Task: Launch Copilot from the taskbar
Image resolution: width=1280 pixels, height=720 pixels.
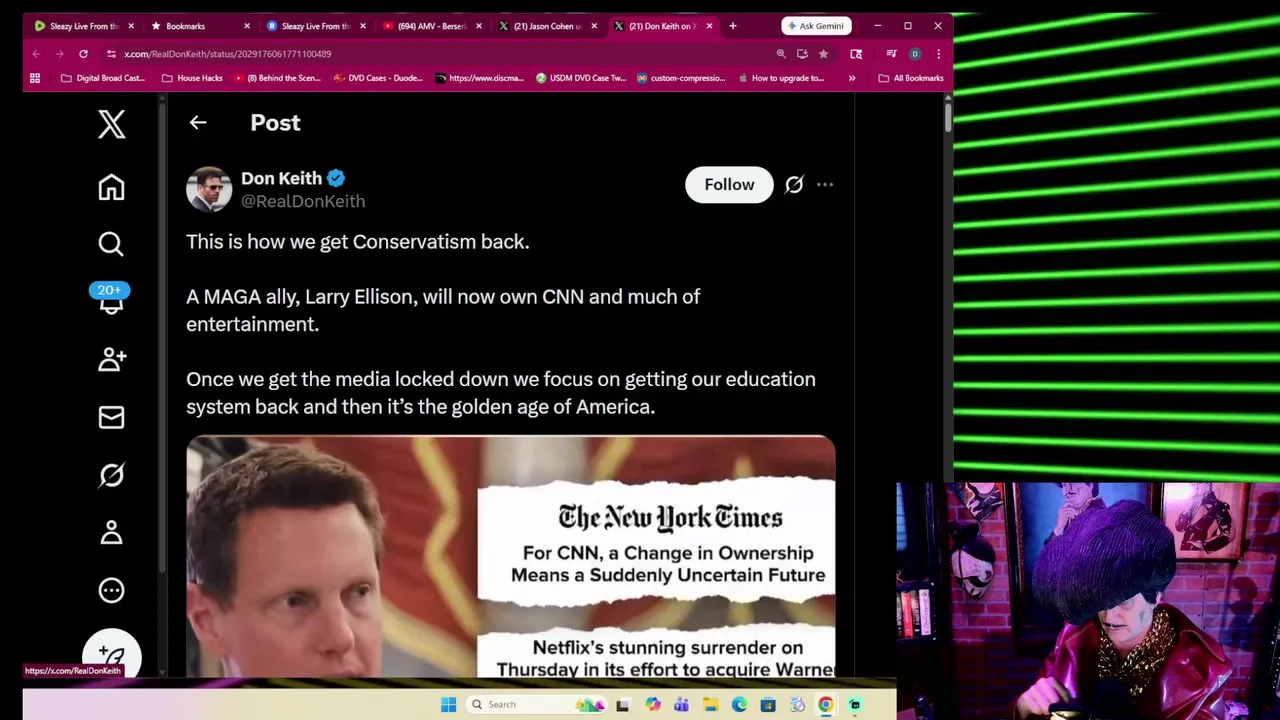Action: [x=653, y=704]
